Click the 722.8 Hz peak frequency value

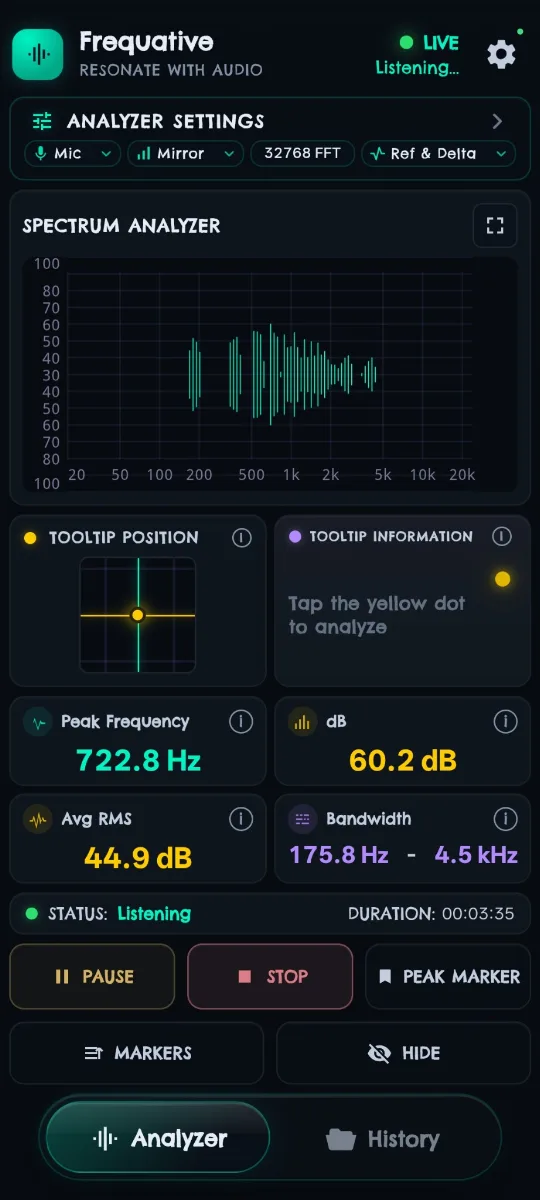pos(140,761)
